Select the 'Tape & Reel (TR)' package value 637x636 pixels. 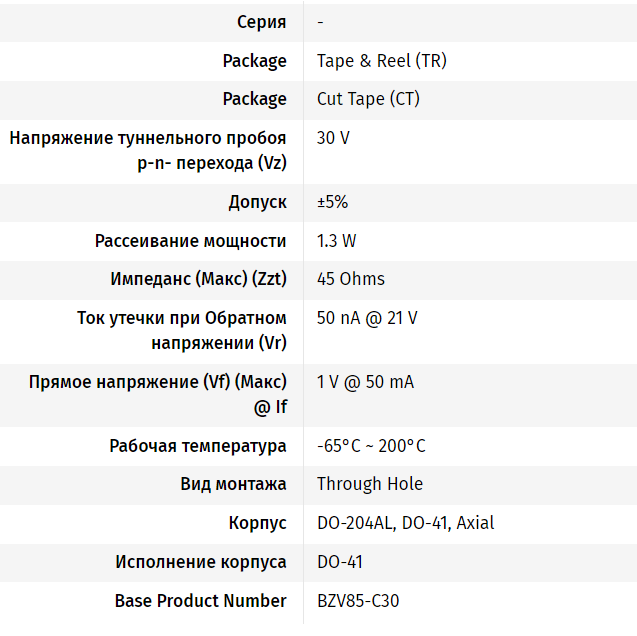coord(381,61)
